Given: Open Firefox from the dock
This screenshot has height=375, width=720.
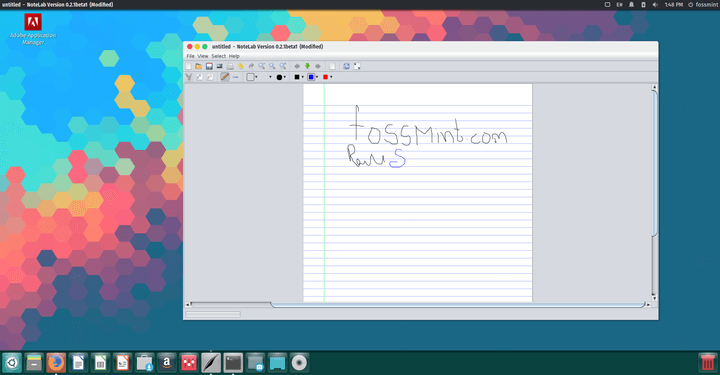Looking at the screenshot, I should (56, 363).
